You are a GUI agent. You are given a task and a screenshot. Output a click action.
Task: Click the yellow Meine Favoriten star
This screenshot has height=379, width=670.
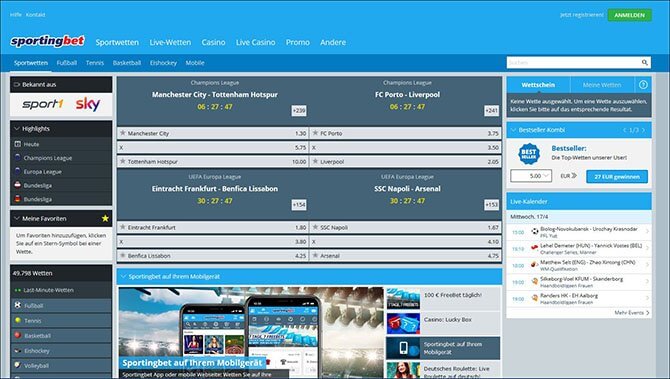tap(105, 218)
